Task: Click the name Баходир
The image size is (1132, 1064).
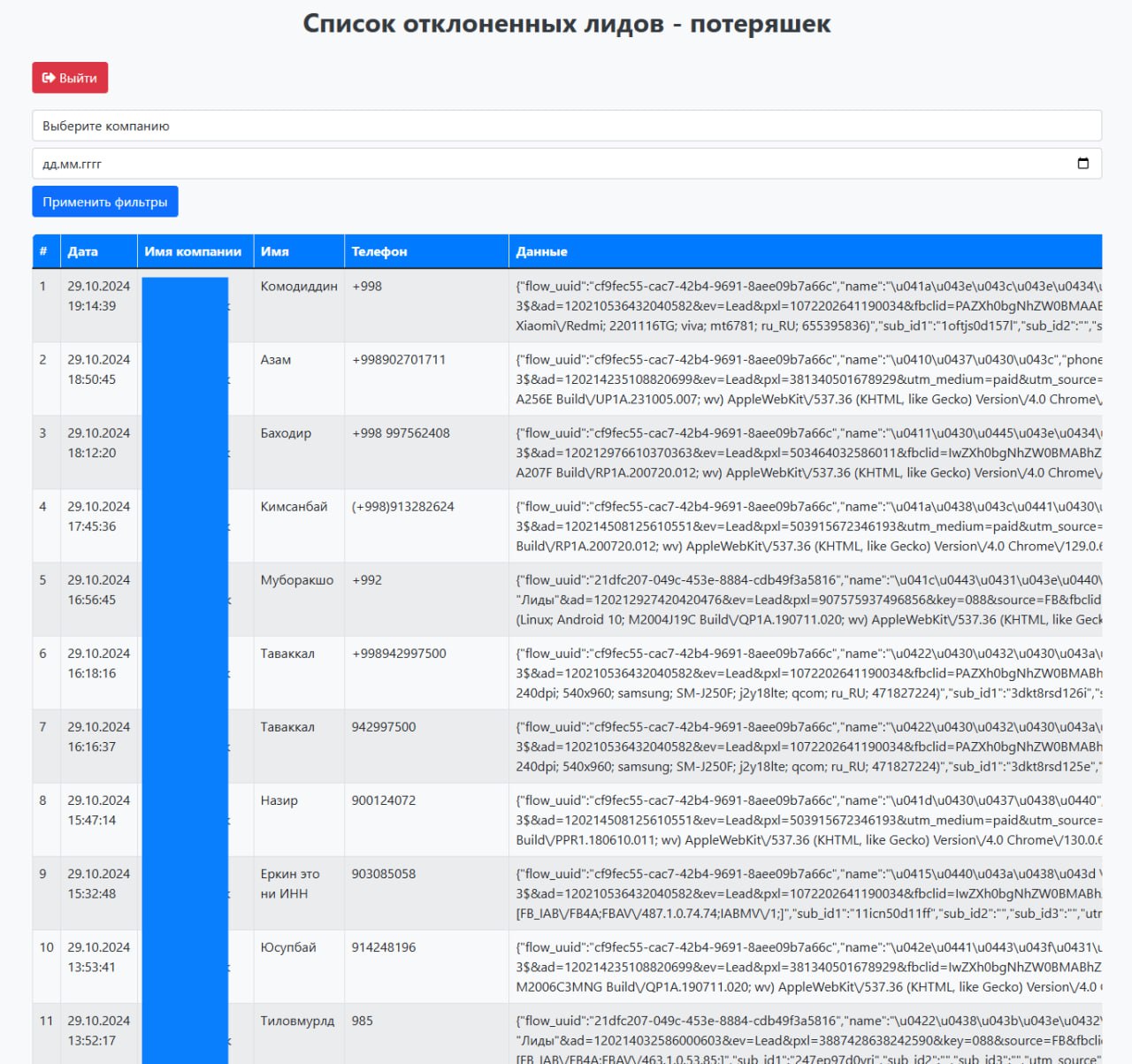Action: (x=286, y=432)
